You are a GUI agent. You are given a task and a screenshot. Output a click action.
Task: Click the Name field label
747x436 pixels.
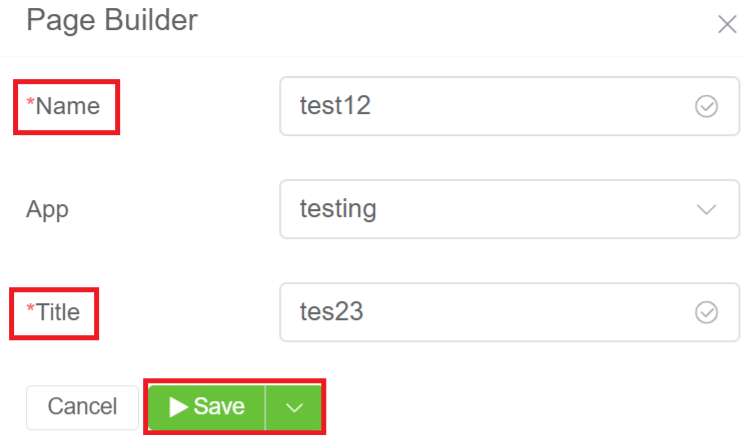[68, 106]
